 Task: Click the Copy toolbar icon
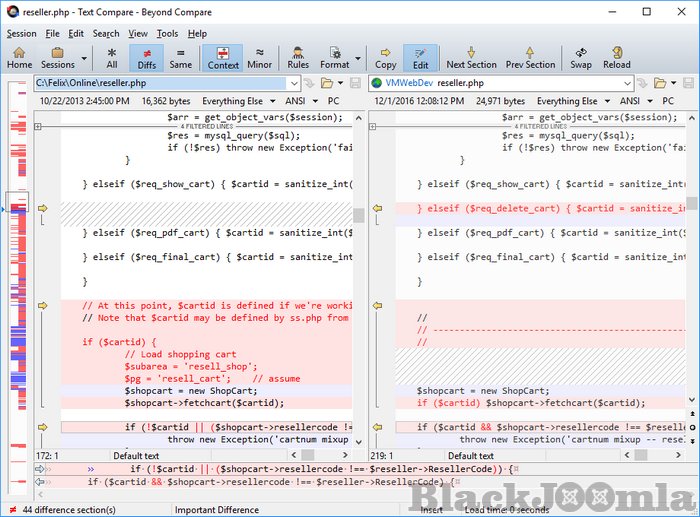[x=385, y=57]
